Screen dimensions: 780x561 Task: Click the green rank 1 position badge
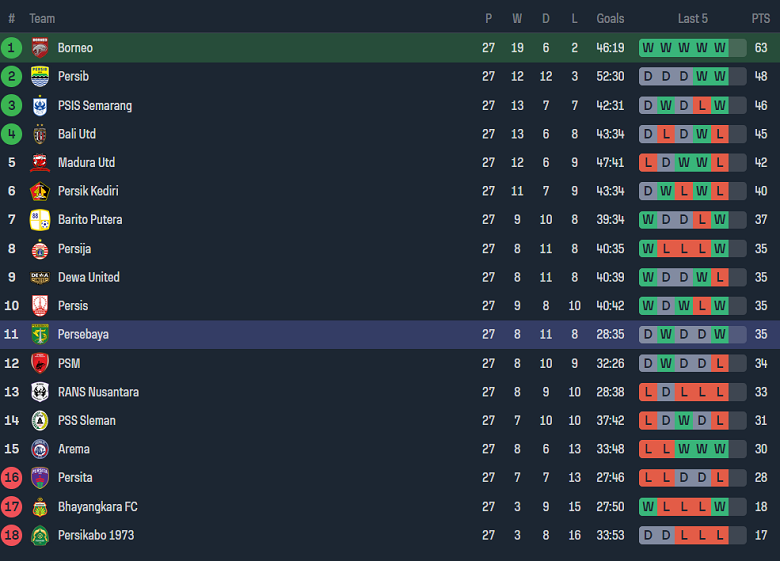12,48
